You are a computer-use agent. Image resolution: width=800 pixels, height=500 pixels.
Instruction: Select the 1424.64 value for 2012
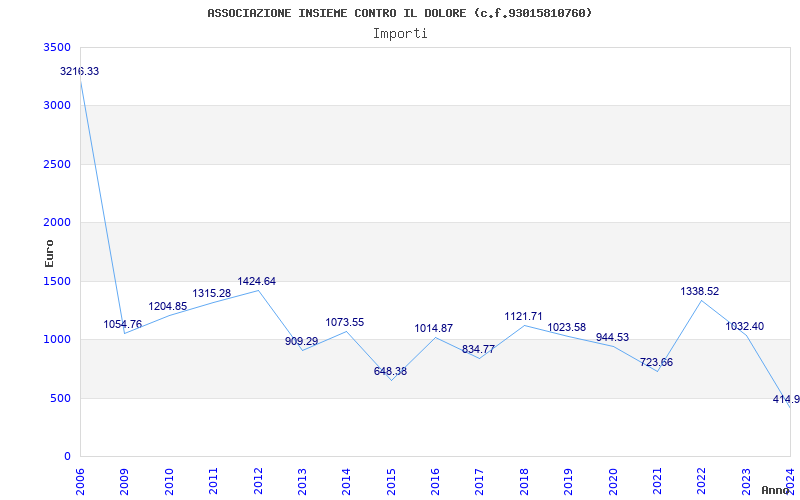(x=257, y=282)
